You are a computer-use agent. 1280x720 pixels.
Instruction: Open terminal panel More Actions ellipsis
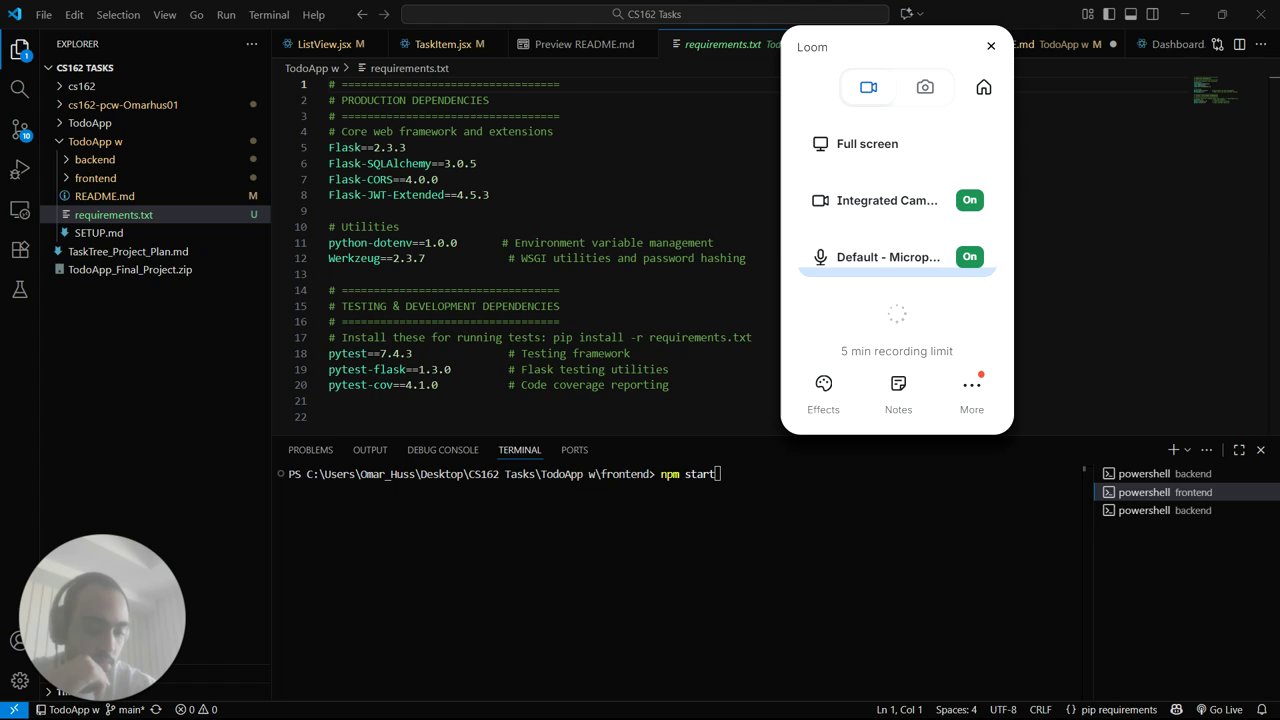[x=1207, y=450]
